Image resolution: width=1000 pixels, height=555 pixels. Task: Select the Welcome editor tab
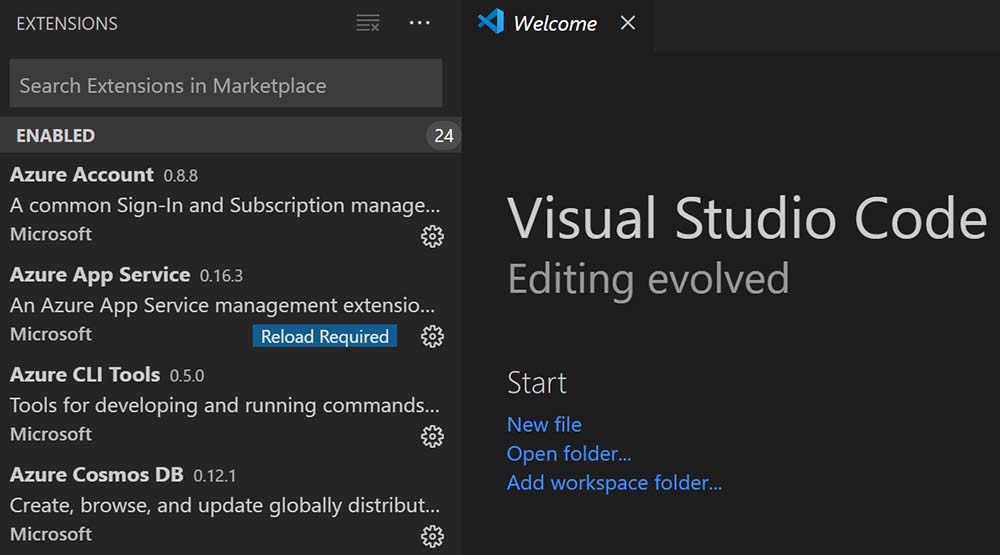click(557, 24)
